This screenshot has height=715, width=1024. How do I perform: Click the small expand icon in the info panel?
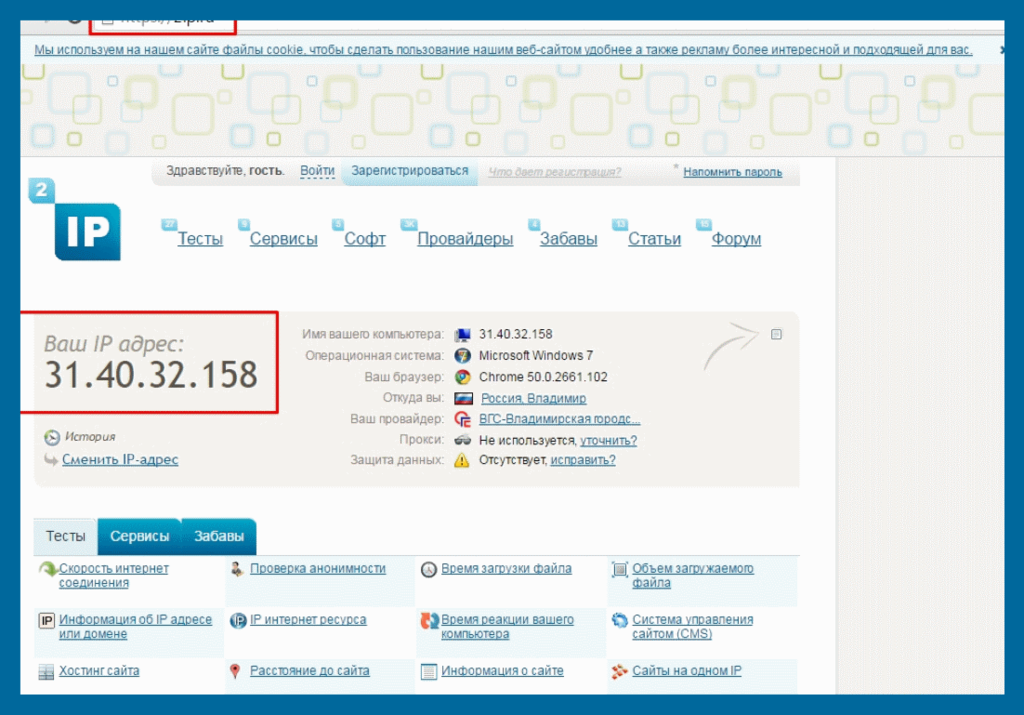pos(776,334)
